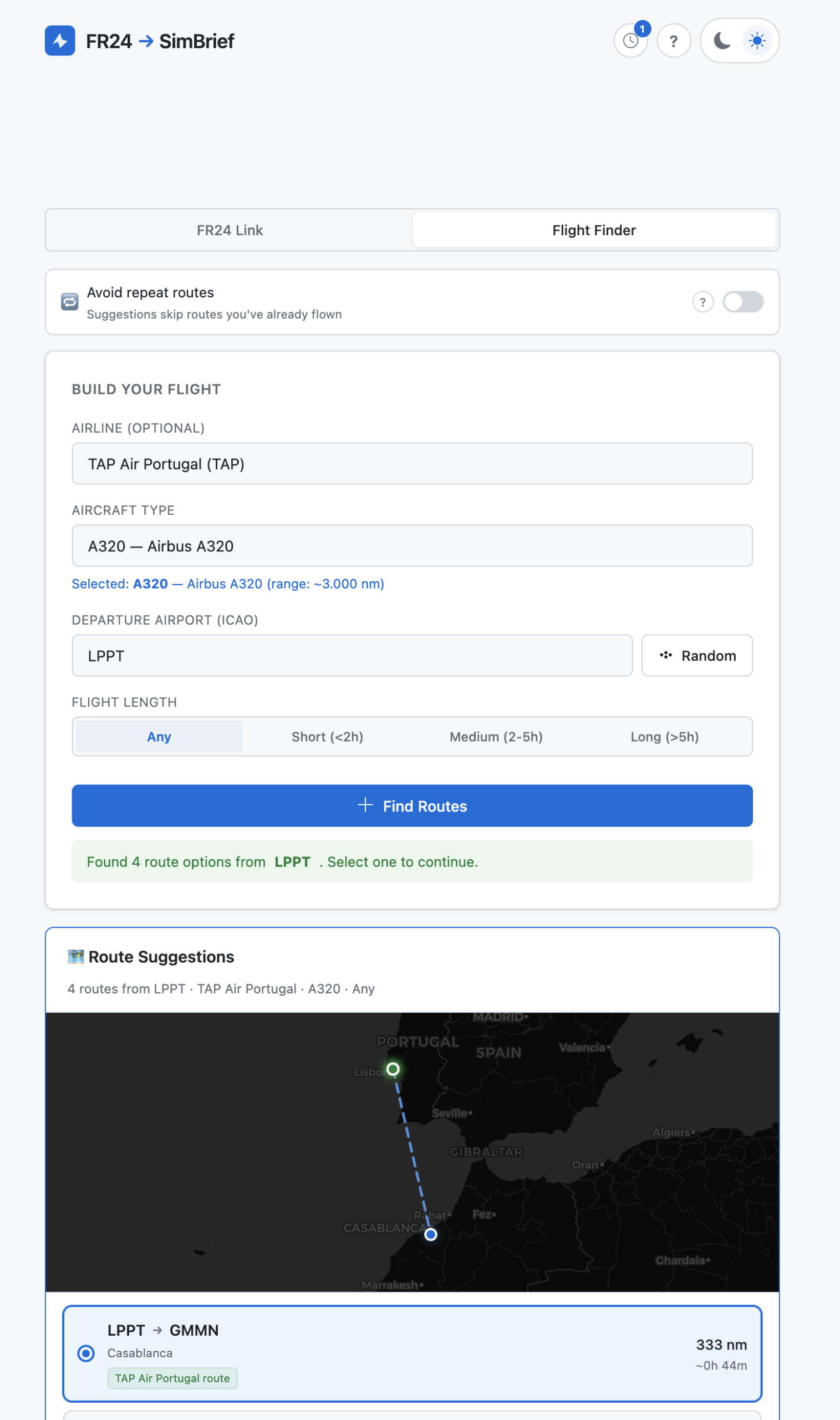The width and height of the screenshot is (840, 1420).
Task: Enable the Avoid repeat routes switch
Action: tap(742, 302)
